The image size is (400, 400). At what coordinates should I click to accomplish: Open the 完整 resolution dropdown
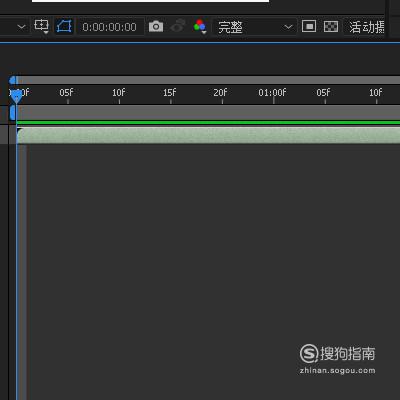(x=255, y=27)
